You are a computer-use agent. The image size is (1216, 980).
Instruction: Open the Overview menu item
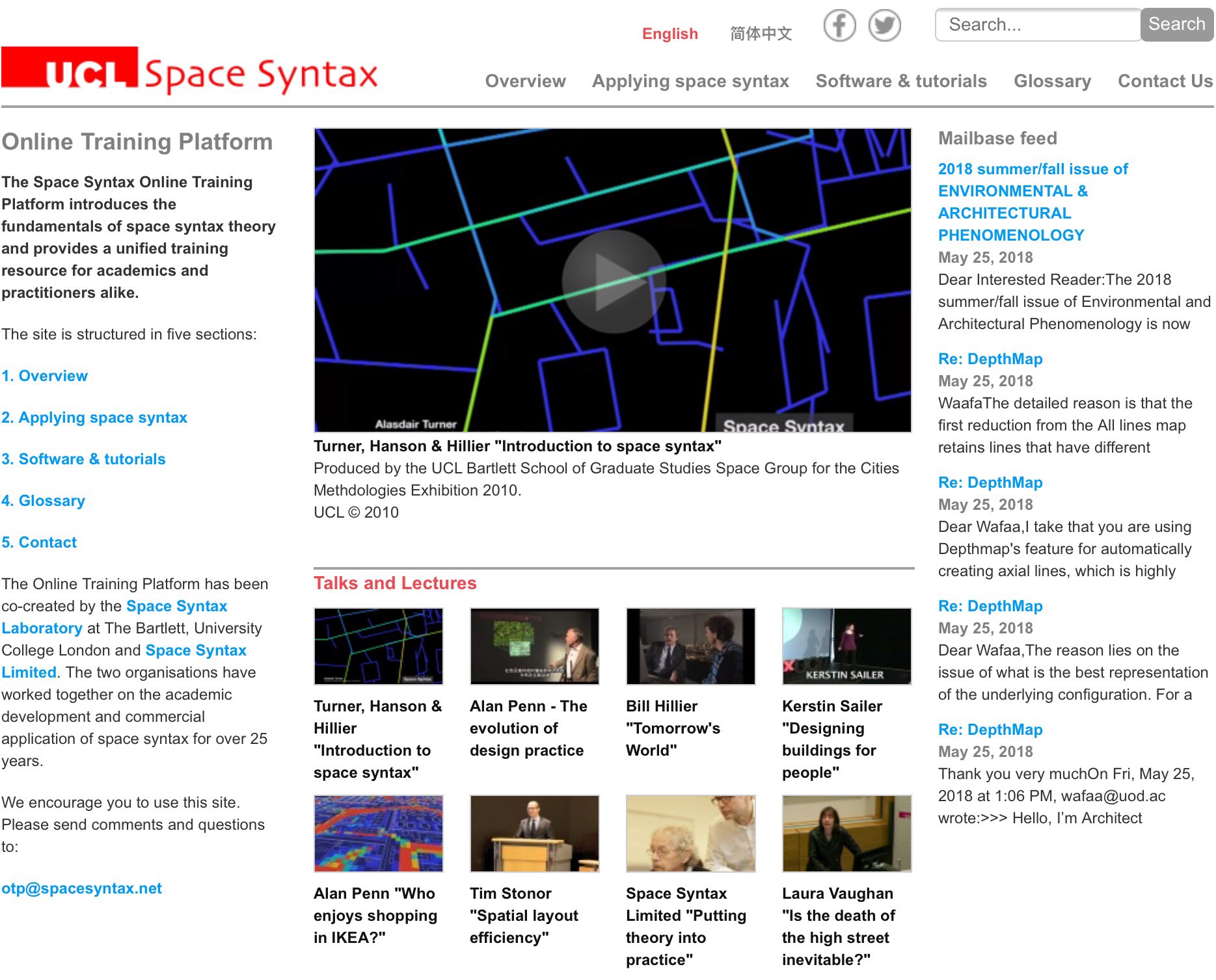[526, 81]
